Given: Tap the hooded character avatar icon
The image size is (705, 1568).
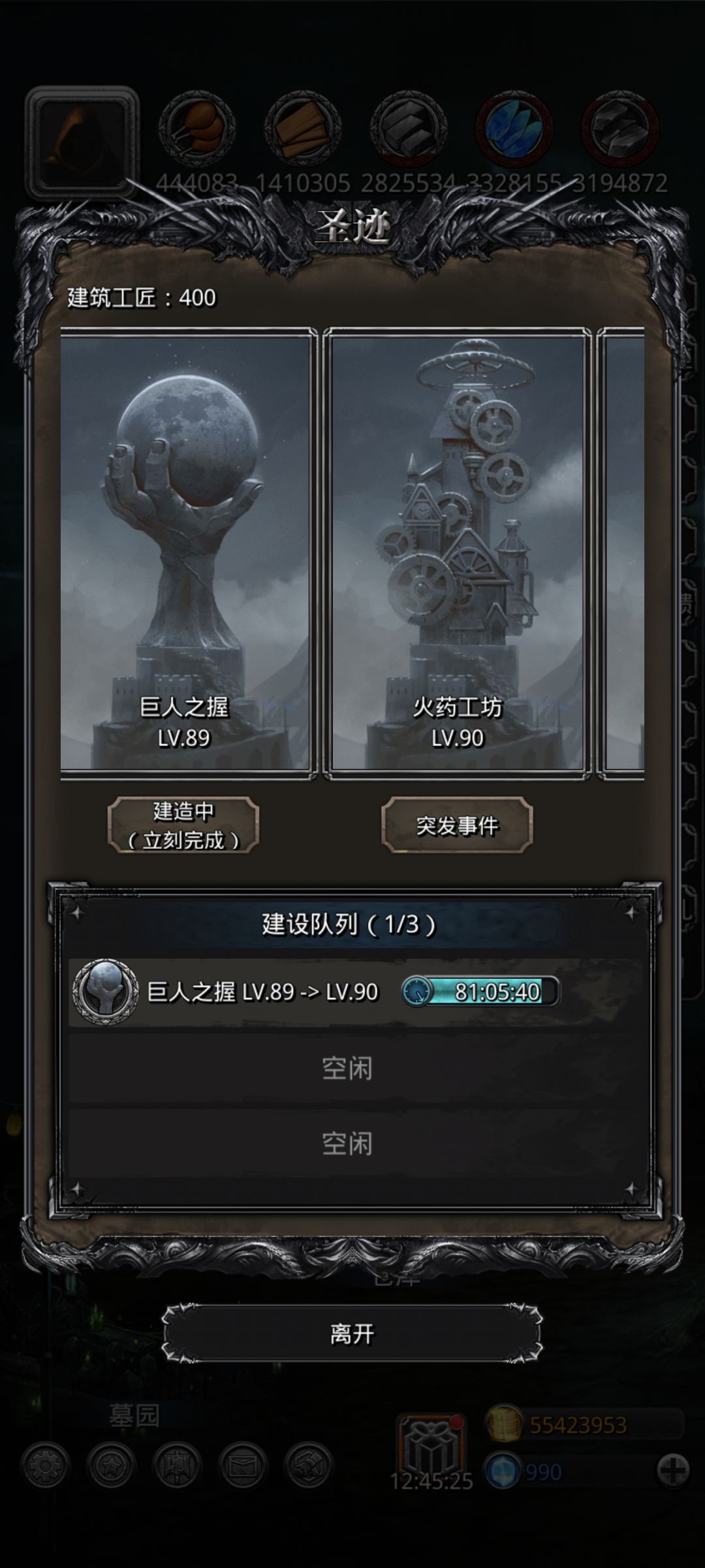Looking at the screenshot, I should pyautogui.click(x=82, y=143).
